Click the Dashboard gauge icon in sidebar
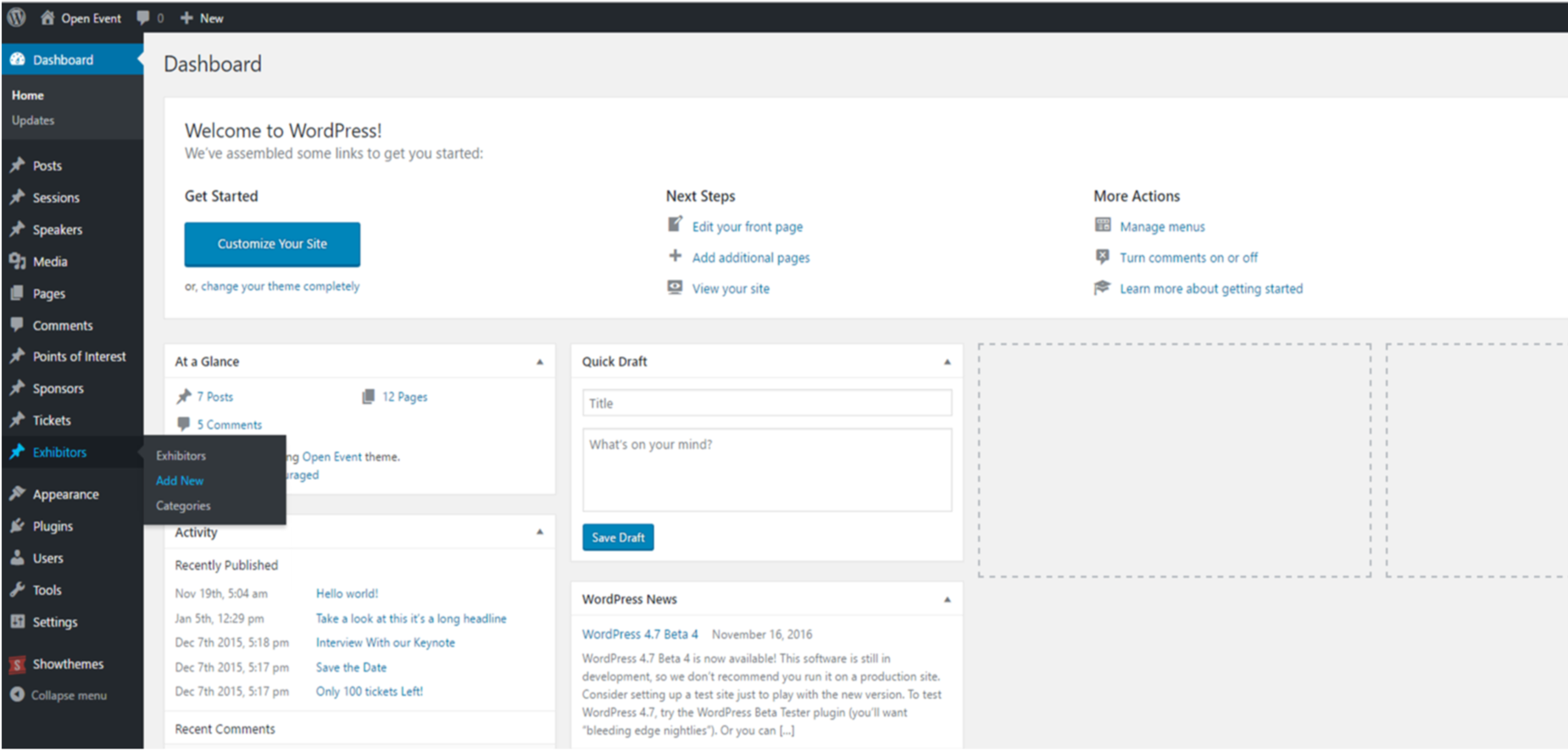Screen dimensions: 1568x751 click(17, 59)
